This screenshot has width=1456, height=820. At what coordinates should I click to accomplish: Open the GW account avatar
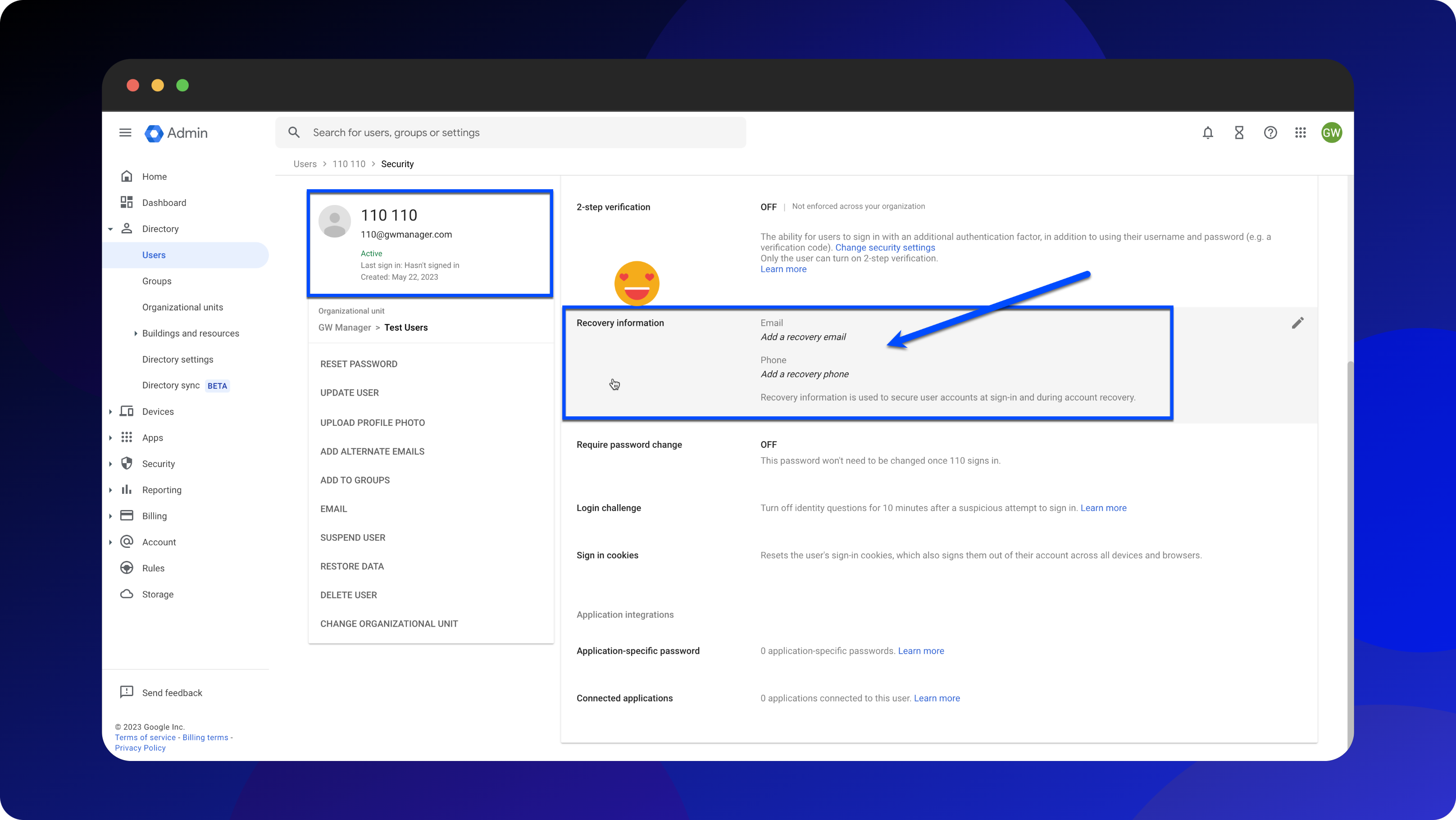pyautogui.click(x=1332, y=133)
